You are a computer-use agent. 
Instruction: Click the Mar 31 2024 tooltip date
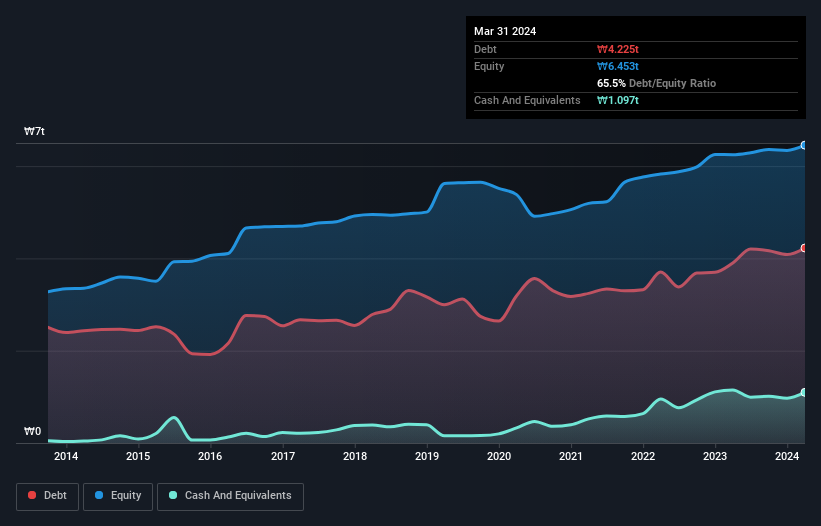pos(505,31)
